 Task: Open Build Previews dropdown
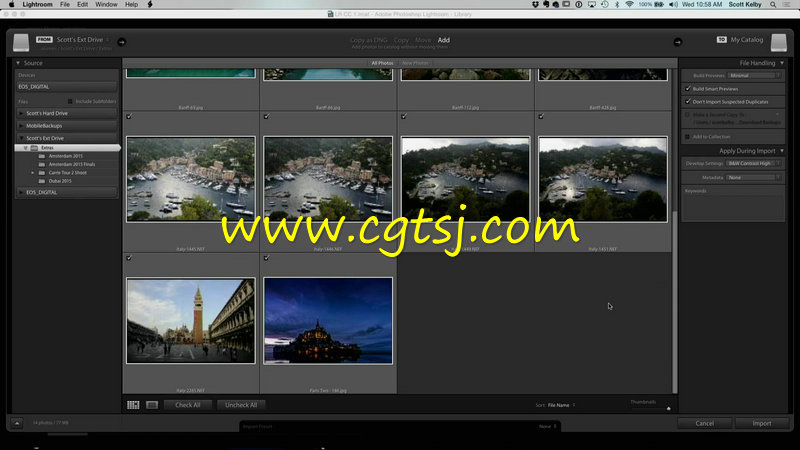pyautogui.click(x=755, y=76)
